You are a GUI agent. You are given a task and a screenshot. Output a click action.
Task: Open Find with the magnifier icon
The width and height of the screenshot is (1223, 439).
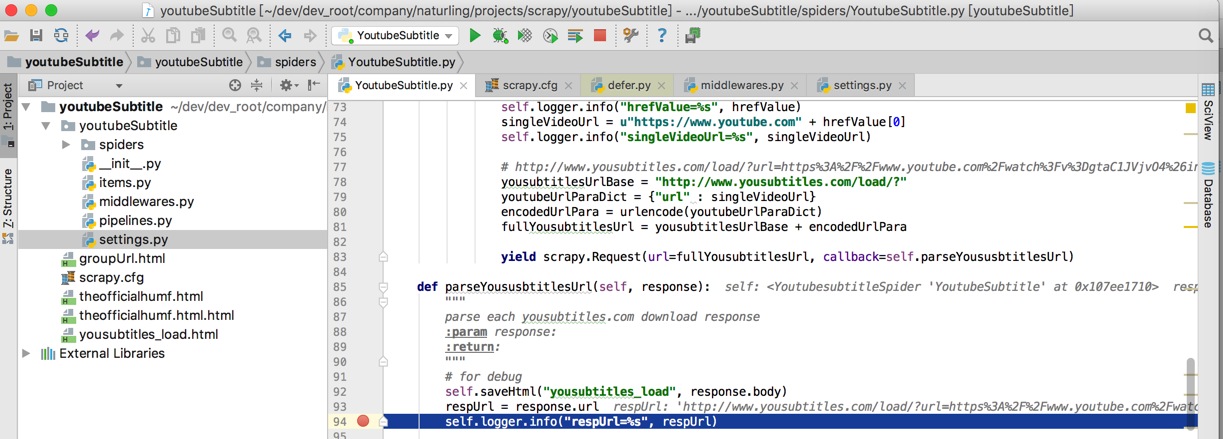(229, 36)
